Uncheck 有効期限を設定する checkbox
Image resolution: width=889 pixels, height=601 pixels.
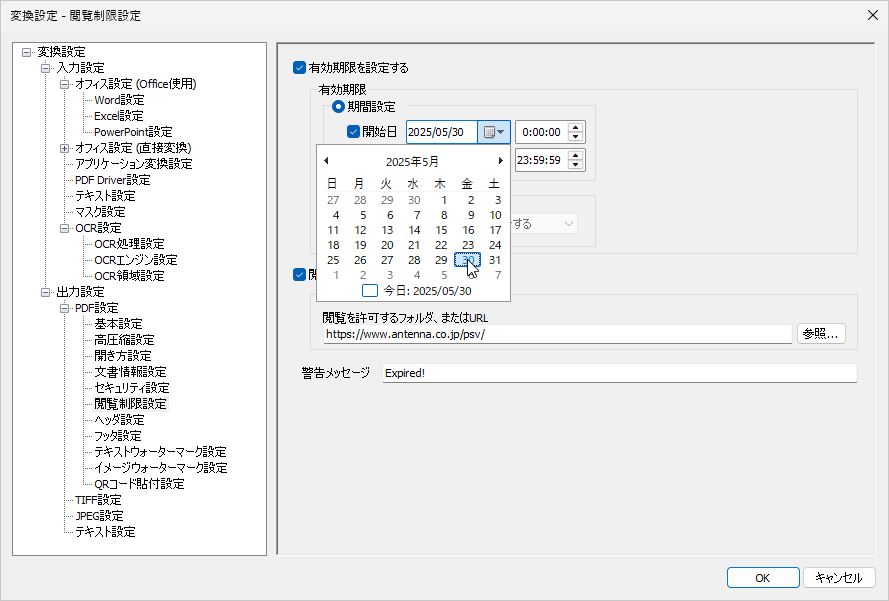[299, 68]
